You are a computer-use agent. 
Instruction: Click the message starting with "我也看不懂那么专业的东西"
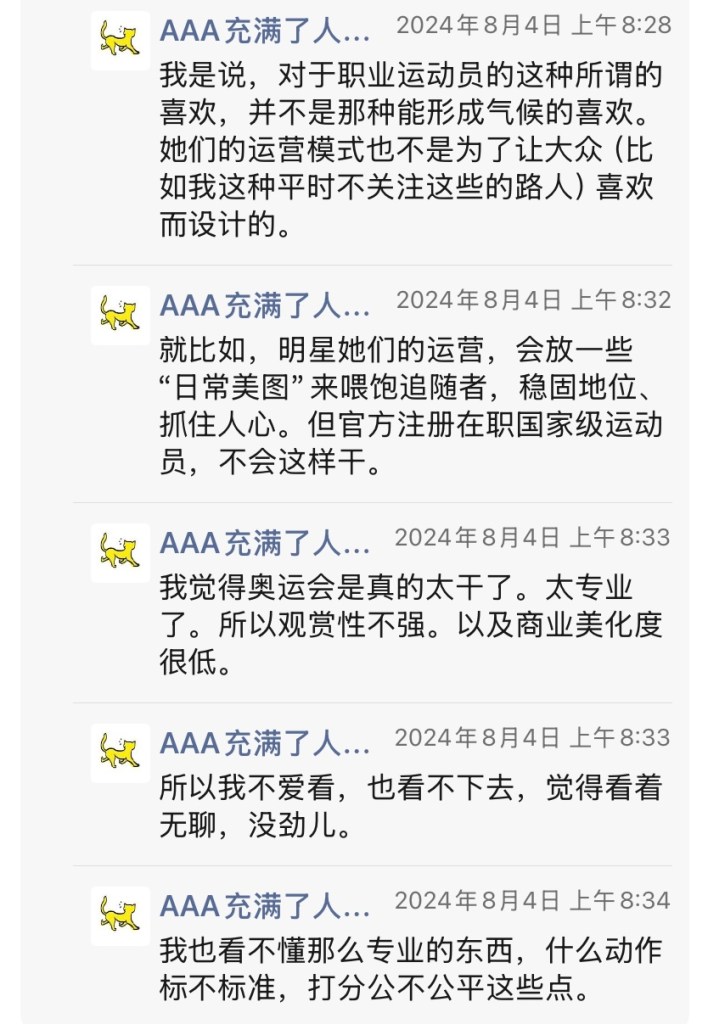[410, 968]
